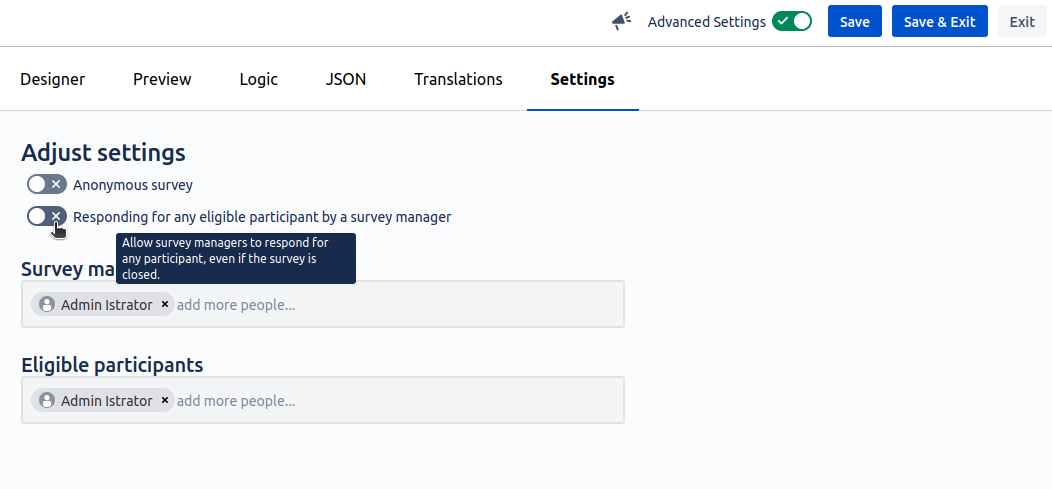Go to the Logic tab
The image size is (1052, 489).
258,79
